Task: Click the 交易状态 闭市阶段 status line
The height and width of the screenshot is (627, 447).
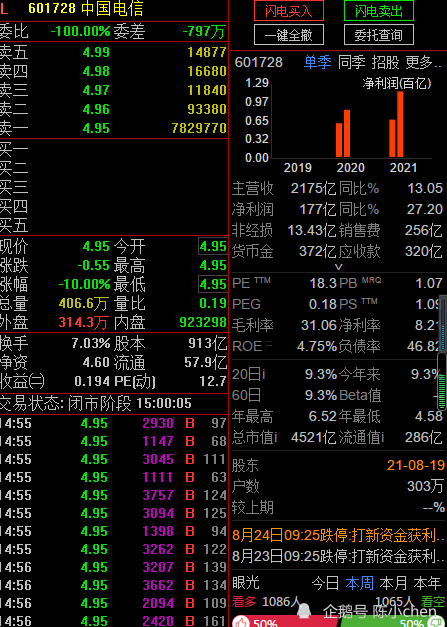Action: tap(96, 403)
